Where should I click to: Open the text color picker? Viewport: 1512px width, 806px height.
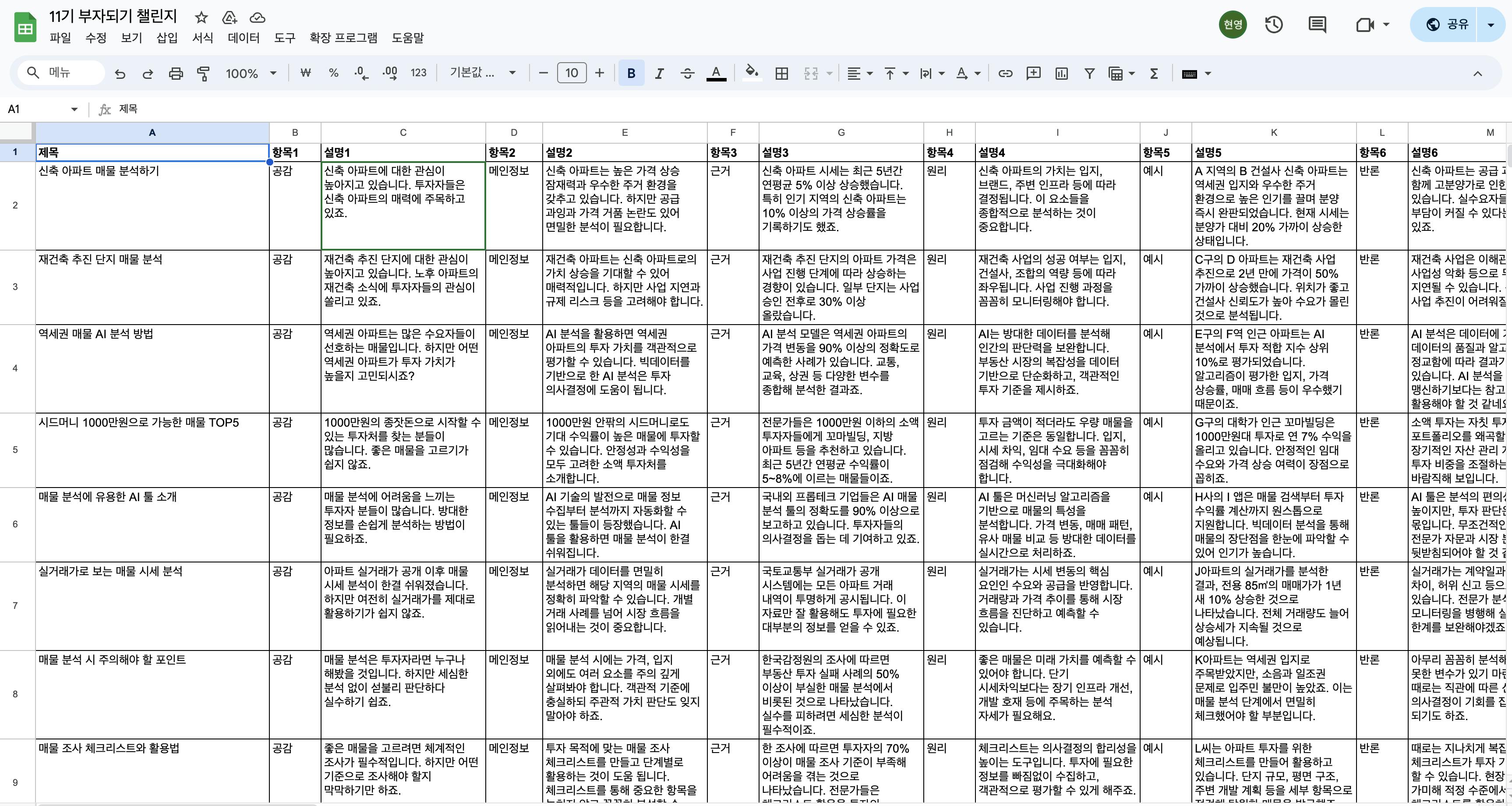[716, 74]
